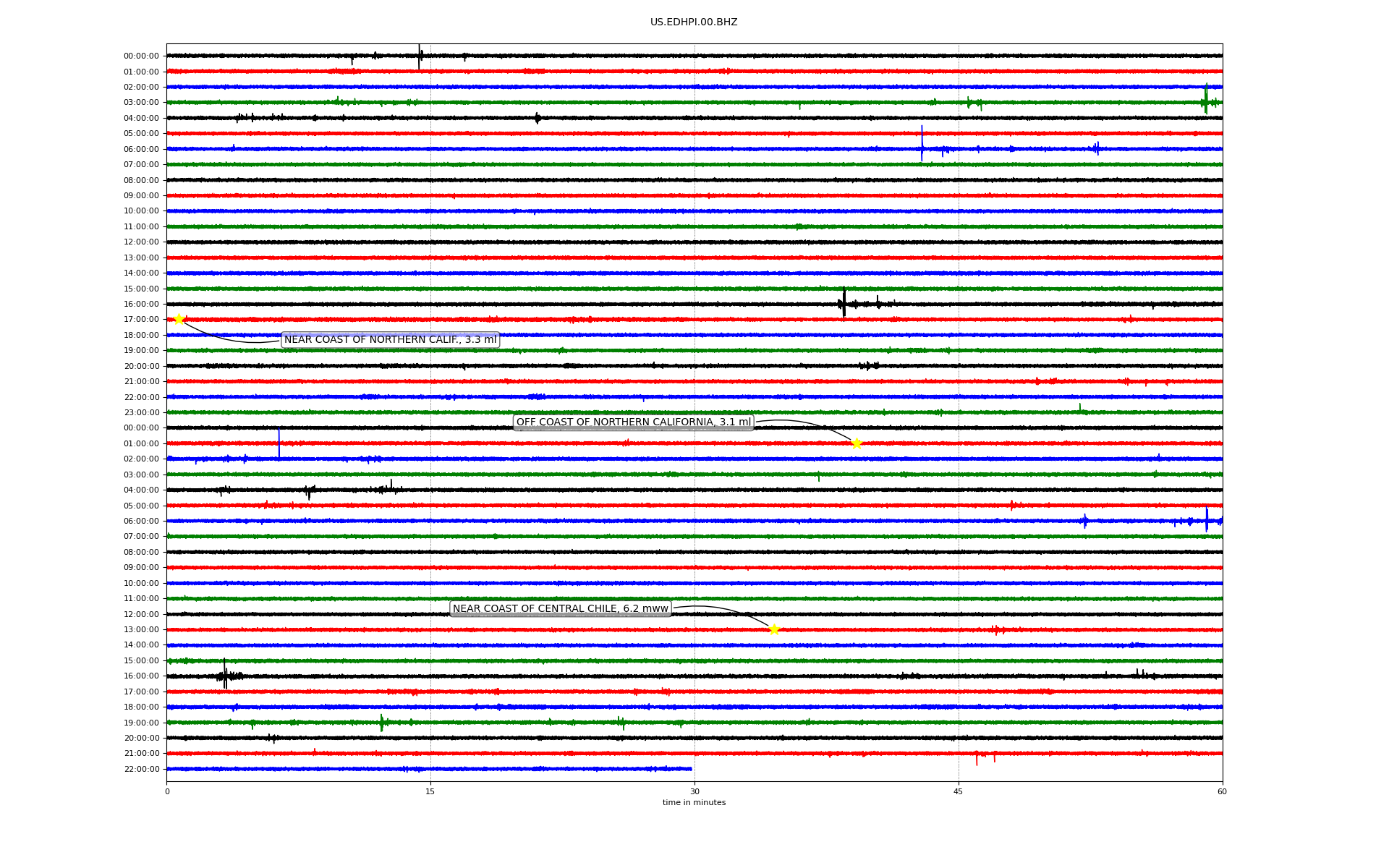Click the Near Coast of Central Chile 6.2 mww label
The width and height of the screenshot is (1389, 868).
point(560,609)
